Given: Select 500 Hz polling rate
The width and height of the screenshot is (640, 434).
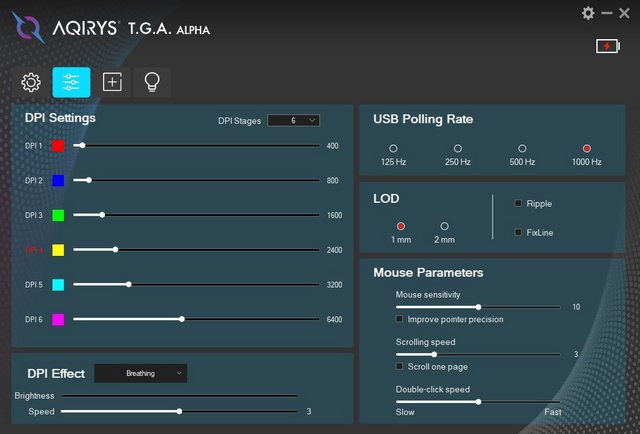Looking at the screenshot, I should coord(522,148).
